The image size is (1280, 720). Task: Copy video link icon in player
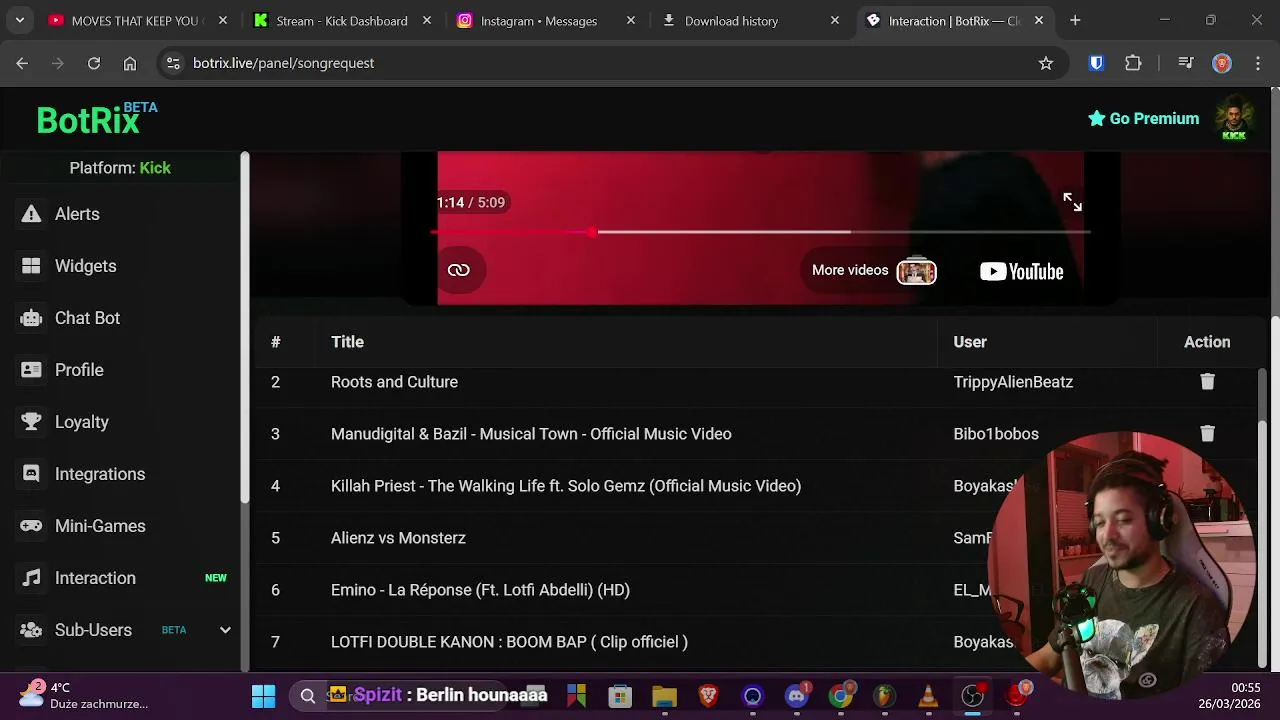click(x=459, y=270)
